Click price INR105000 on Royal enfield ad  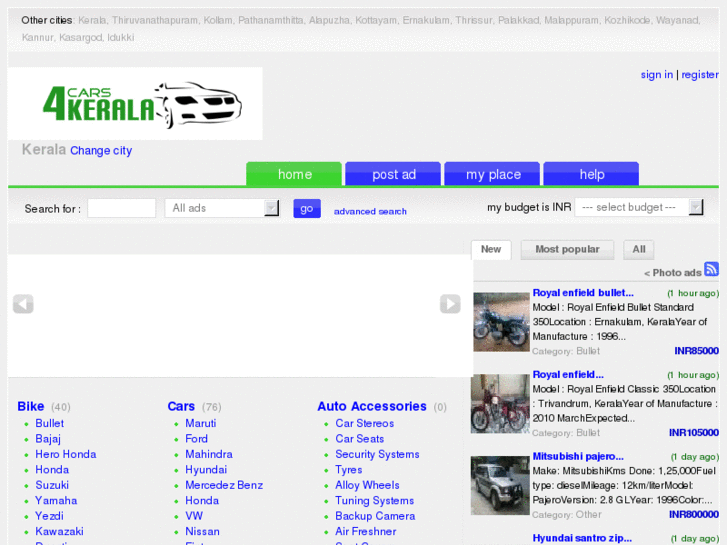coord(694,433)
